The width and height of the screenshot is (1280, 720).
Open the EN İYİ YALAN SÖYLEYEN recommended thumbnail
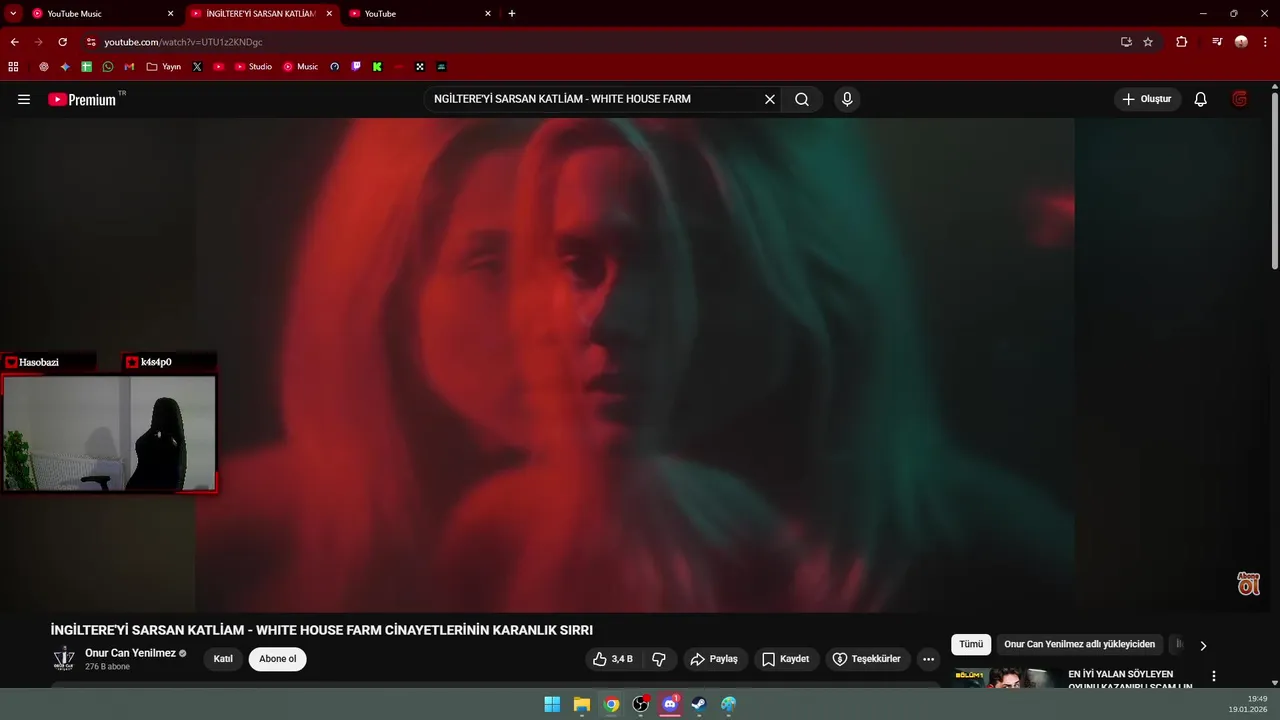[1006, 678]
